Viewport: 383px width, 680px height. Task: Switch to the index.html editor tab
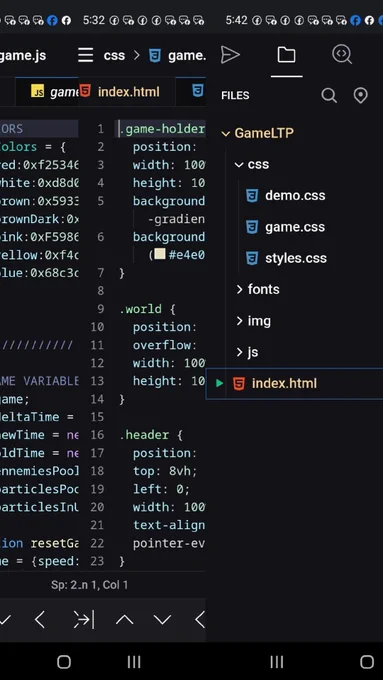(x=127, y=92)
